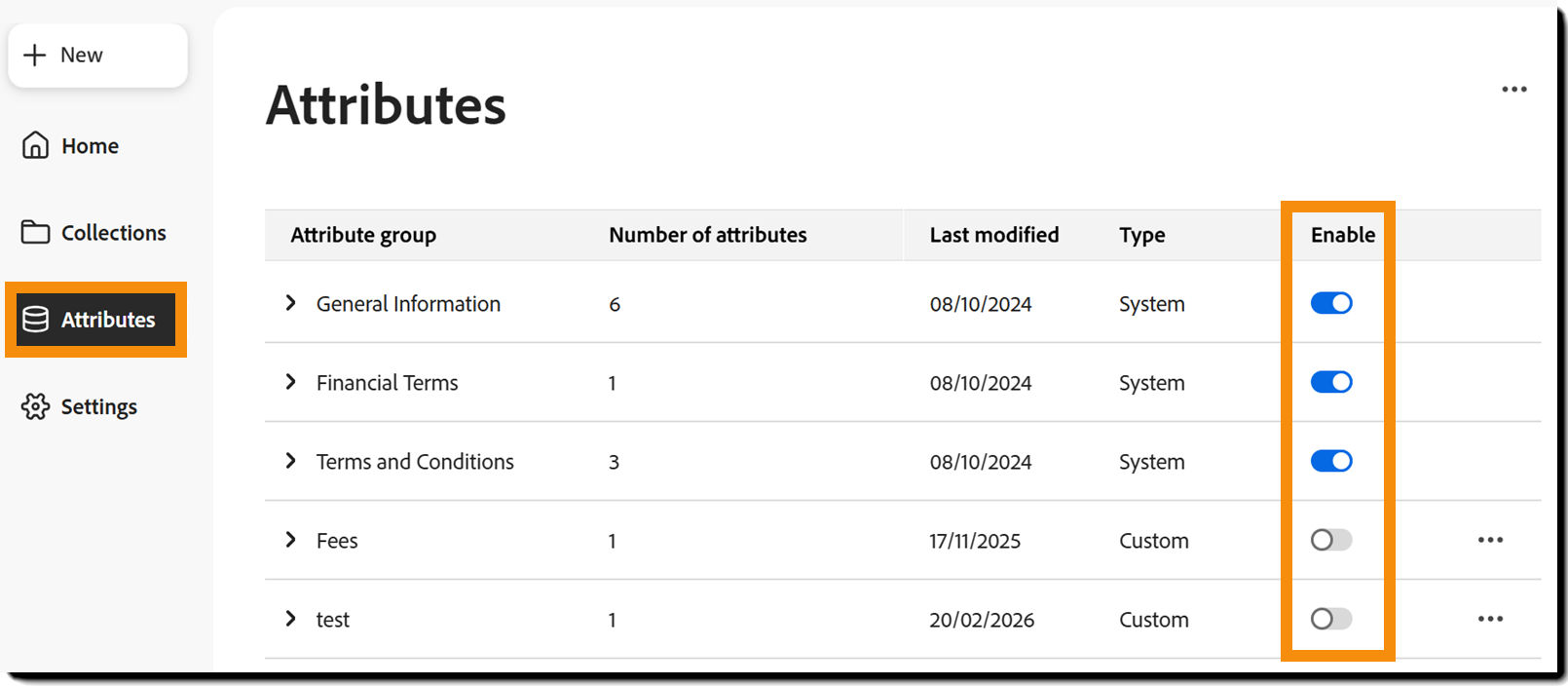
Task: Enable the Fees attribute group
Action: tap(1331, 540)
